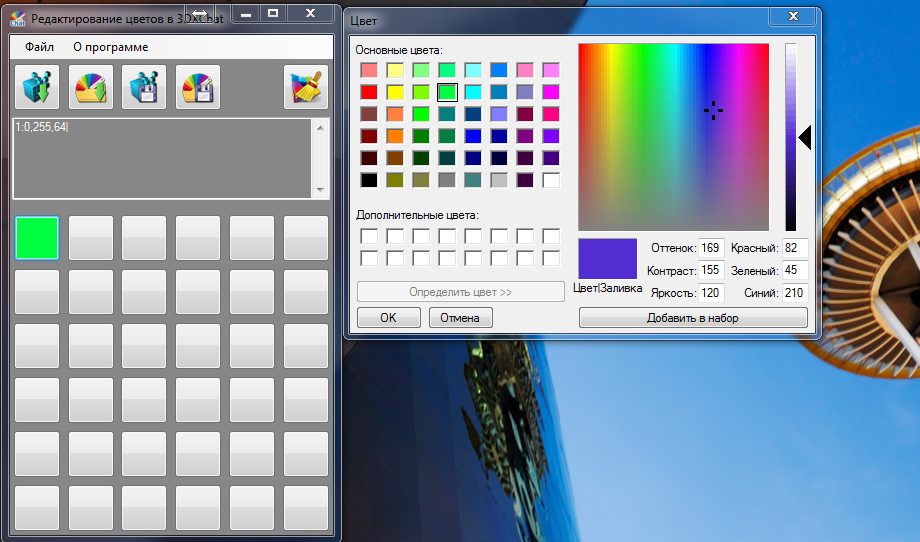Click the Красный field showing 82
The height and width of the screenshot is (542, 920).
[795, 248]
